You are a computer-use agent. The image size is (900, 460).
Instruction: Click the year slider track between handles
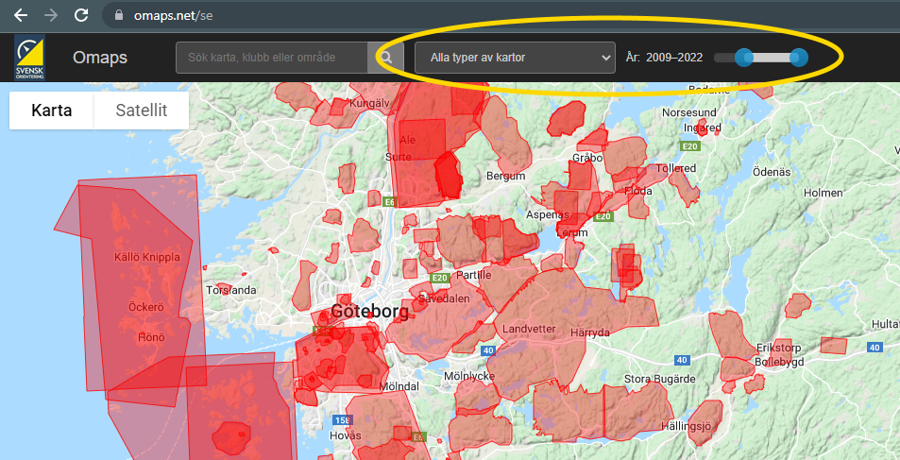(771, 57)
